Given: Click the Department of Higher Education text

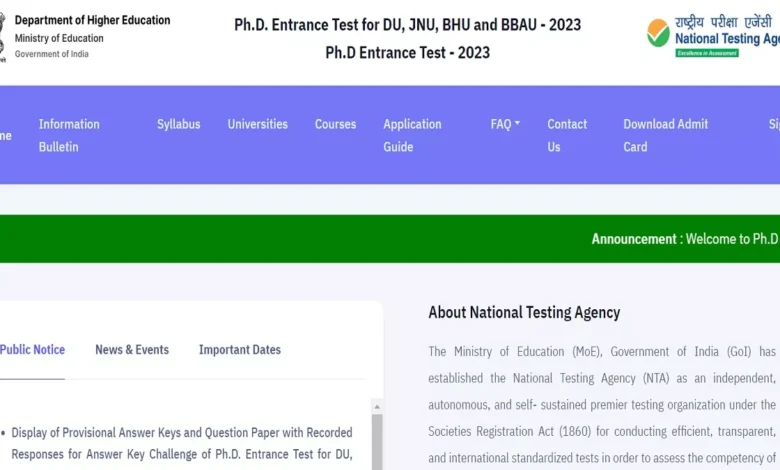Looking at the screenshot, I should click(x=92, y=20).
